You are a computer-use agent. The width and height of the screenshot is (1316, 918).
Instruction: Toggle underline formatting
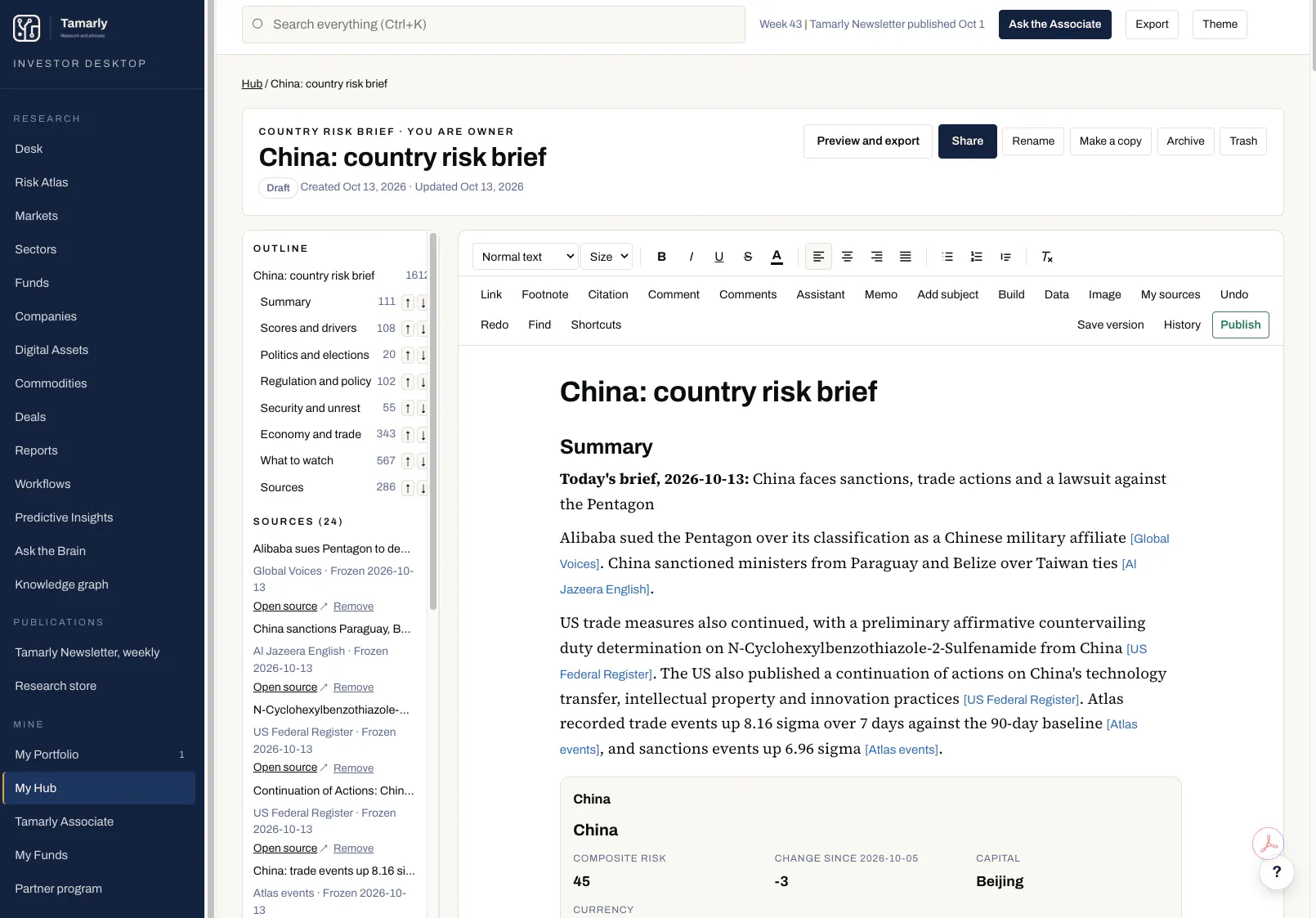pyautogui.click(x=719, y=257)
